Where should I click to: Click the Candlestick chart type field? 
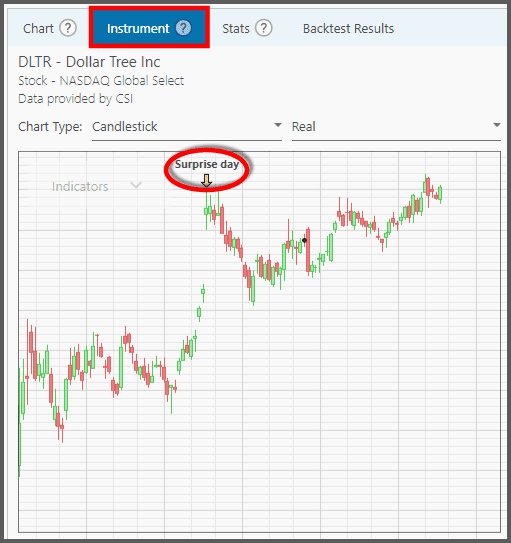[187, 127]
